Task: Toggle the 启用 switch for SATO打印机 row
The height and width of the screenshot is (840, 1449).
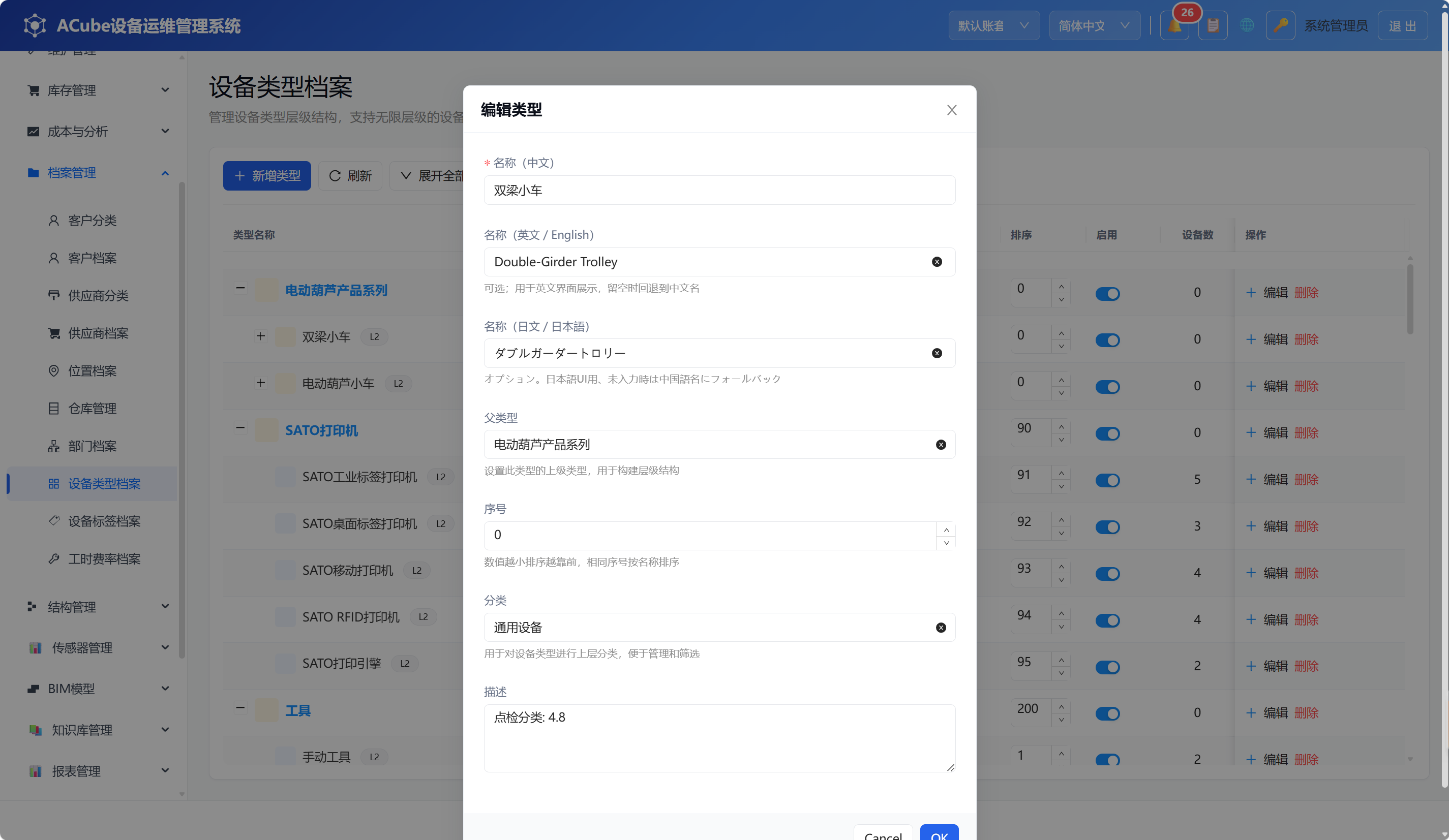Action: 1107,434
